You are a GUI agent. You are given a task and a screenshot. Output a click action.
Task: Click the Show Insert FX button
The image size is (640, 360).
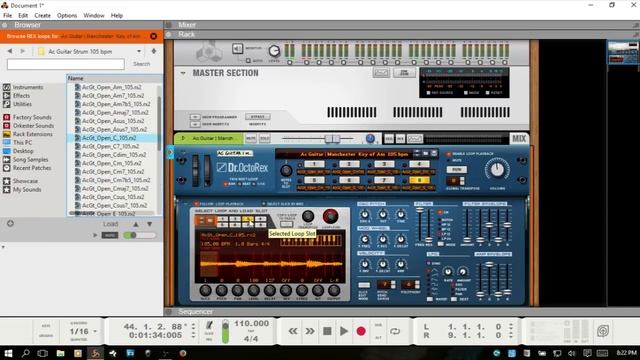[x=195, y=124]
